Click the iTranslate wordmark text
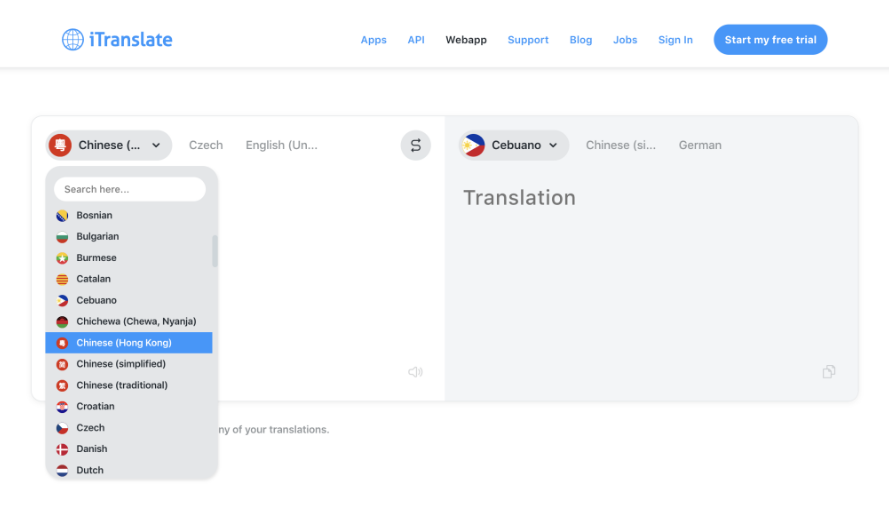This screenshot has height=513, width=889. 131,40
